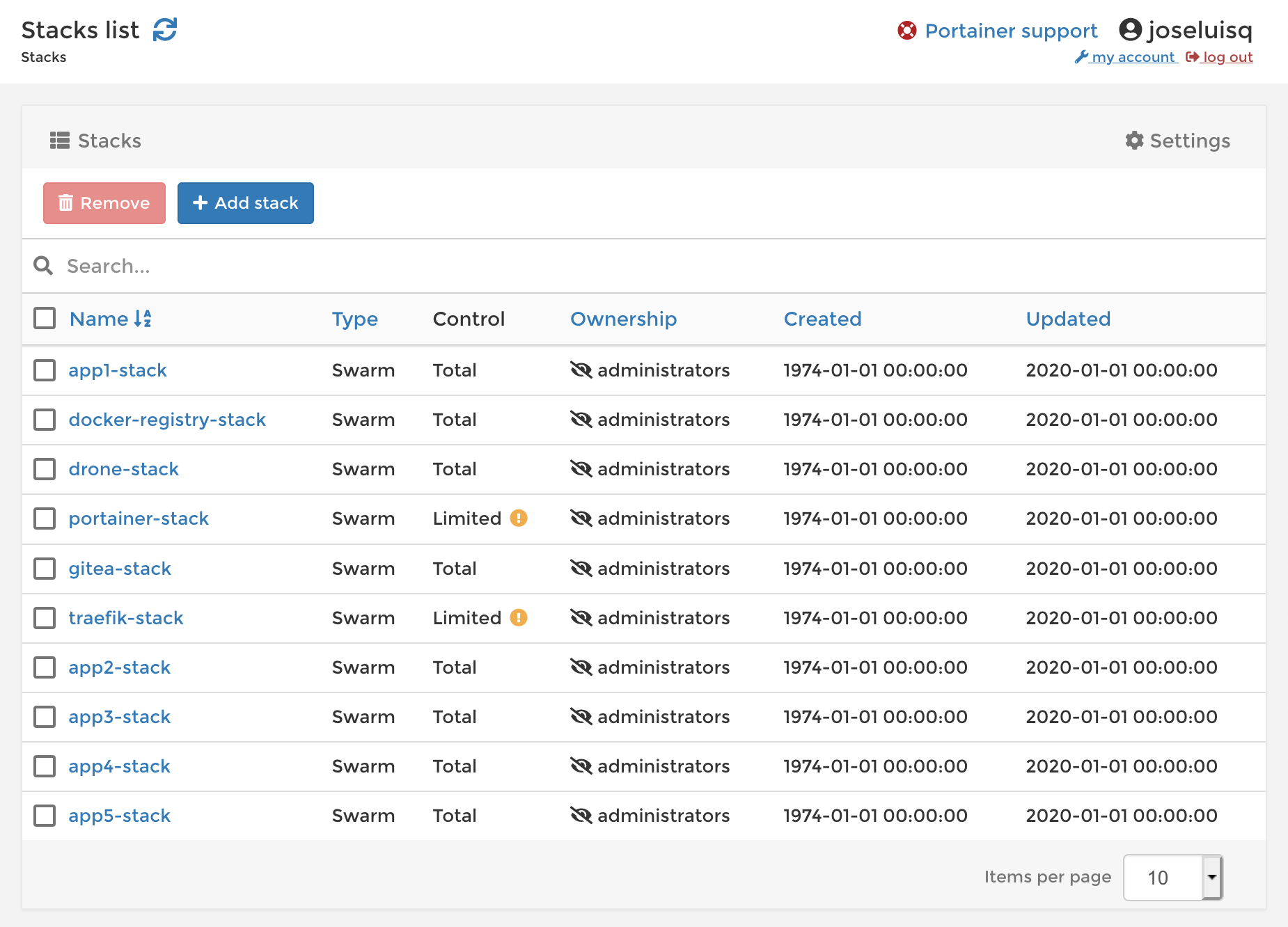Click the search magnifier icon
Viewport: 1288px width, 927px height.
pos(42,266)
